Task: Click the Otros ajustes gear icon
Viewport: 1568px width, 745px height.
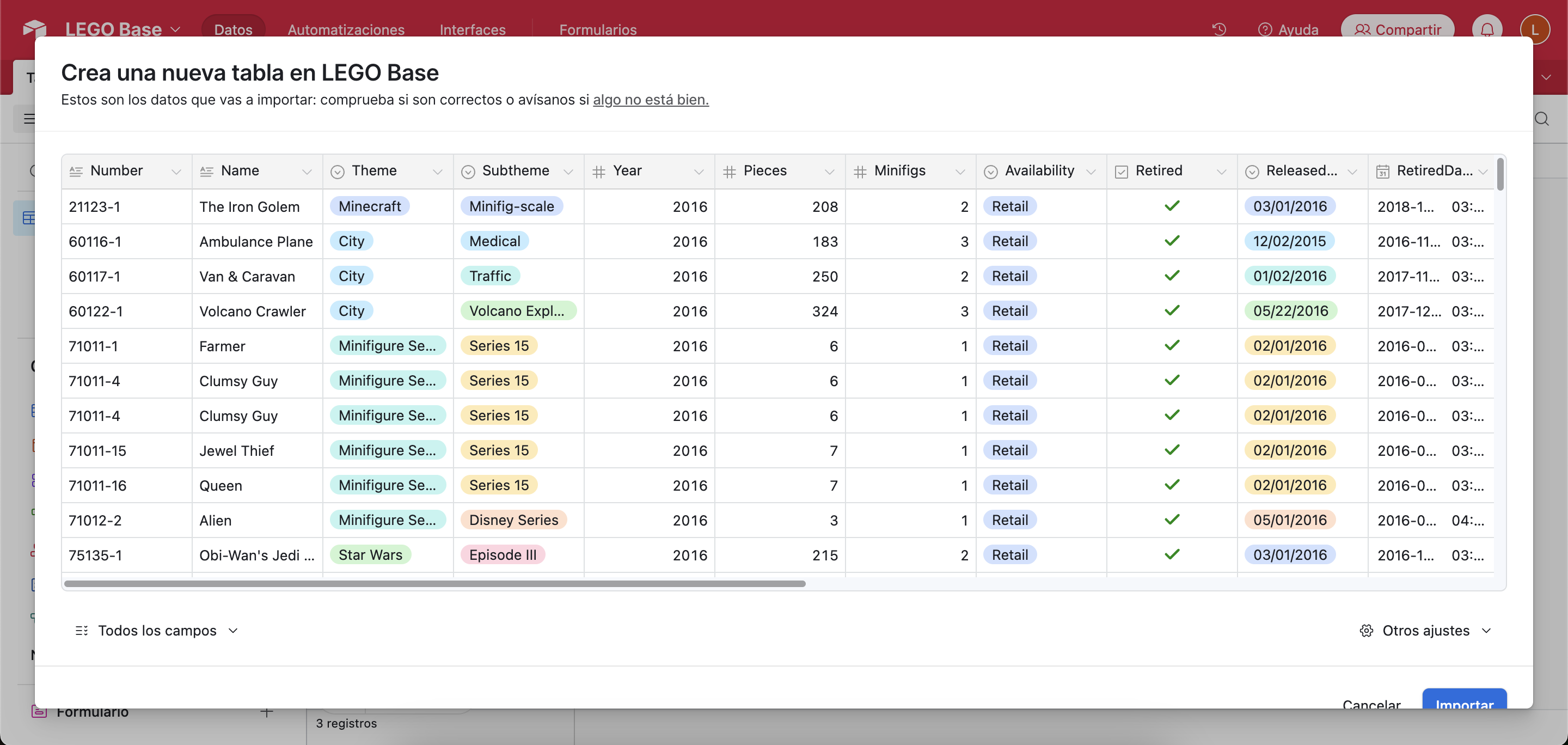Action: point(1367,631)
